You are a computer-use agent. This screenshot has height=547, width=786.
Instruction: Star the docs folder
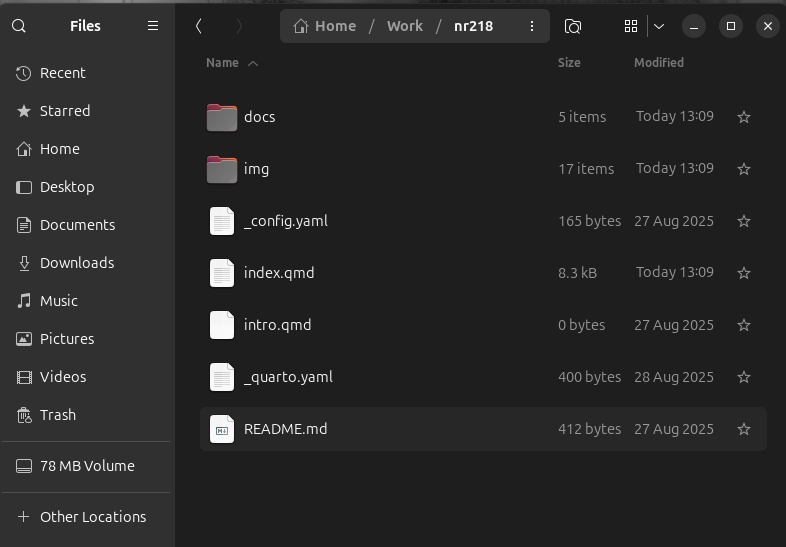(744, 117)
